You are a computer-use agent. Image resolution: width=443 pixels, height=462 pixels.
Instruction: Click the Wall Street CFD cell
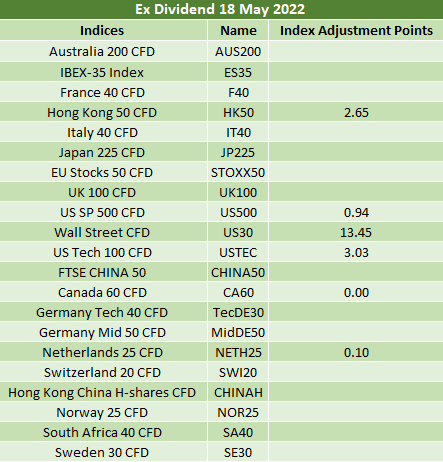tap(102, 233)
